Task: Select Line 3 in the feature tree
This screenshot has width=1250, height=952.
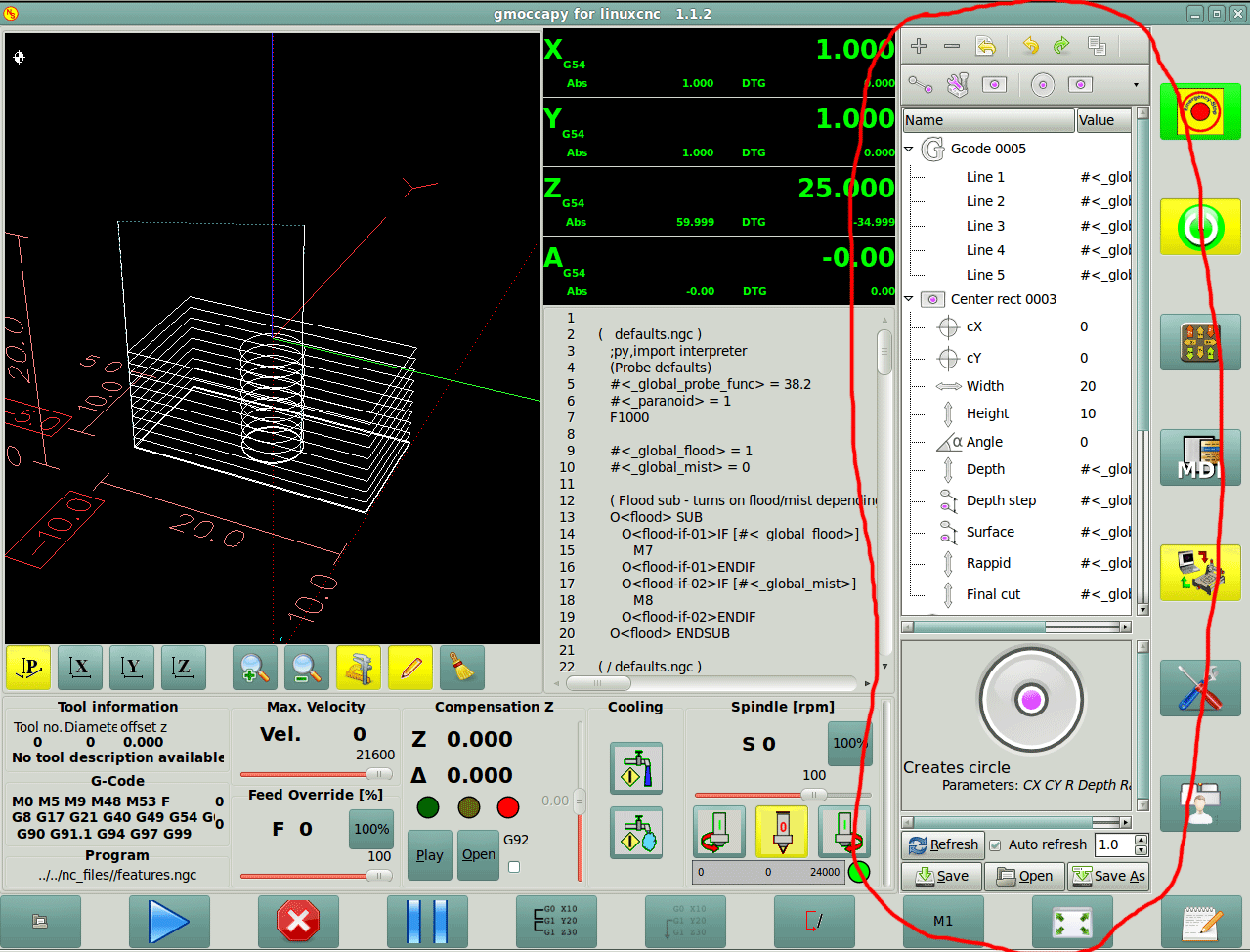Action: pyautogui.click(x=985, y=226)
